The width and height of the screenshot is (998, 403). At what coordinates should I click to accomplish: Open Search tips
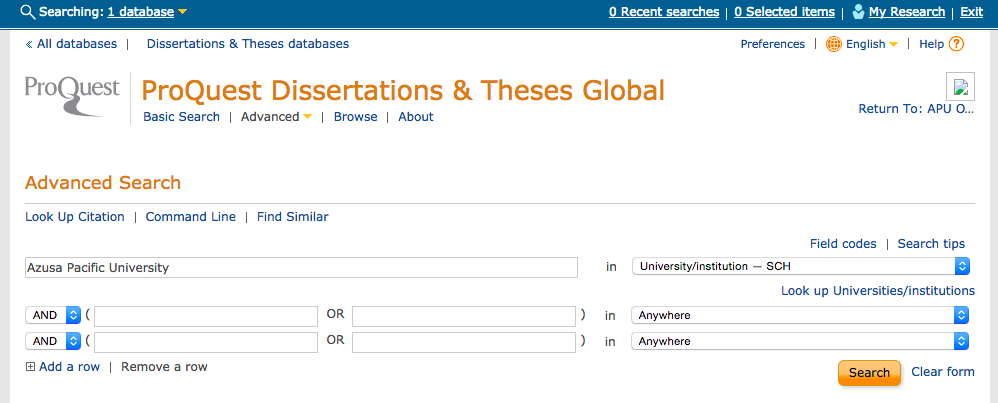(931, 244)
